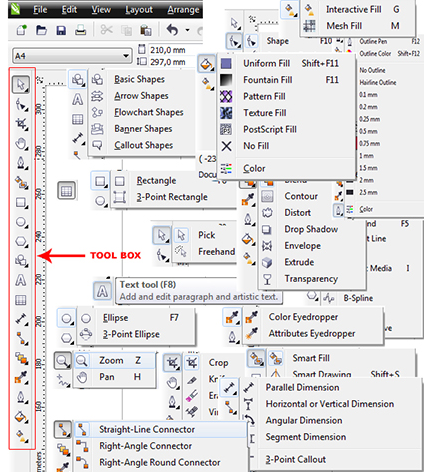
Task: Choose Transparency effect
Action: pos(311,279)
